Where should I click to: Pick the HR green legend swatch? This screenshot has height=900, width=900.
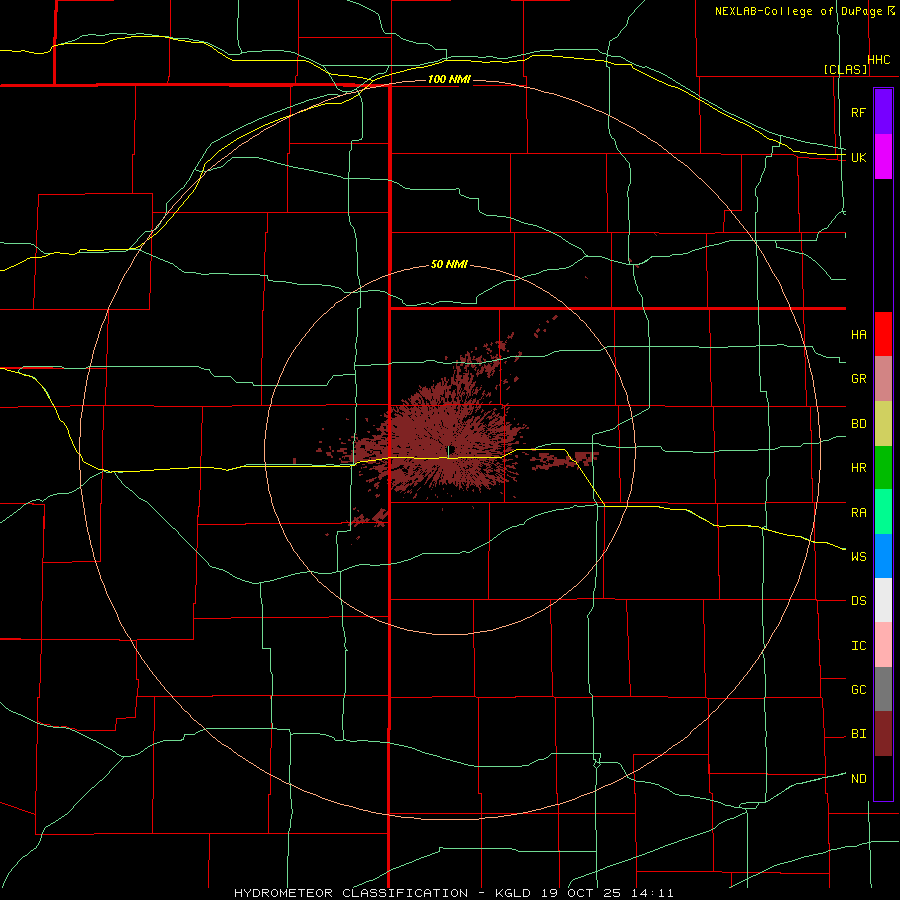tap(883, 467)
